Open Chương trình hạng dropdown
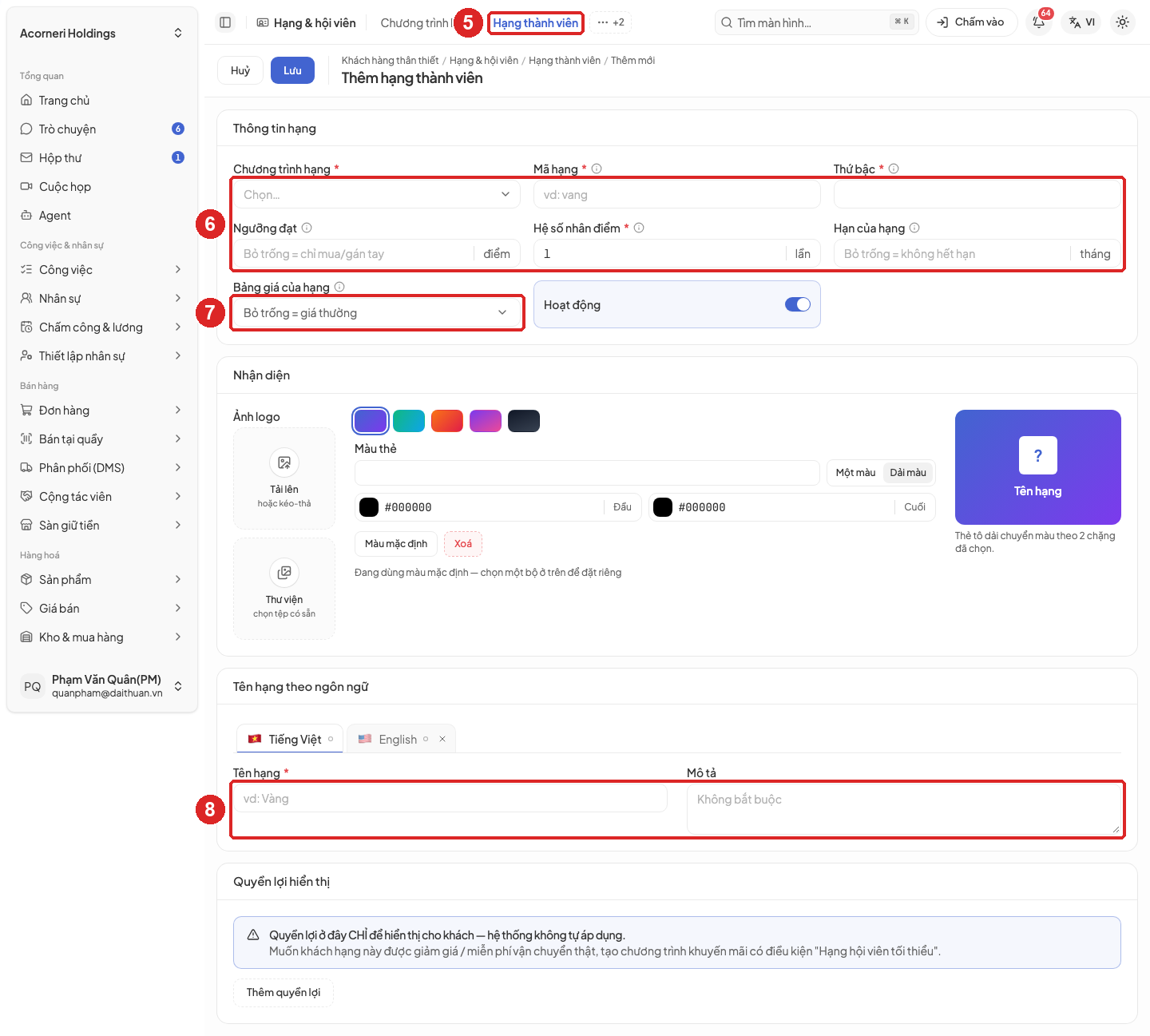 (377, 195)
